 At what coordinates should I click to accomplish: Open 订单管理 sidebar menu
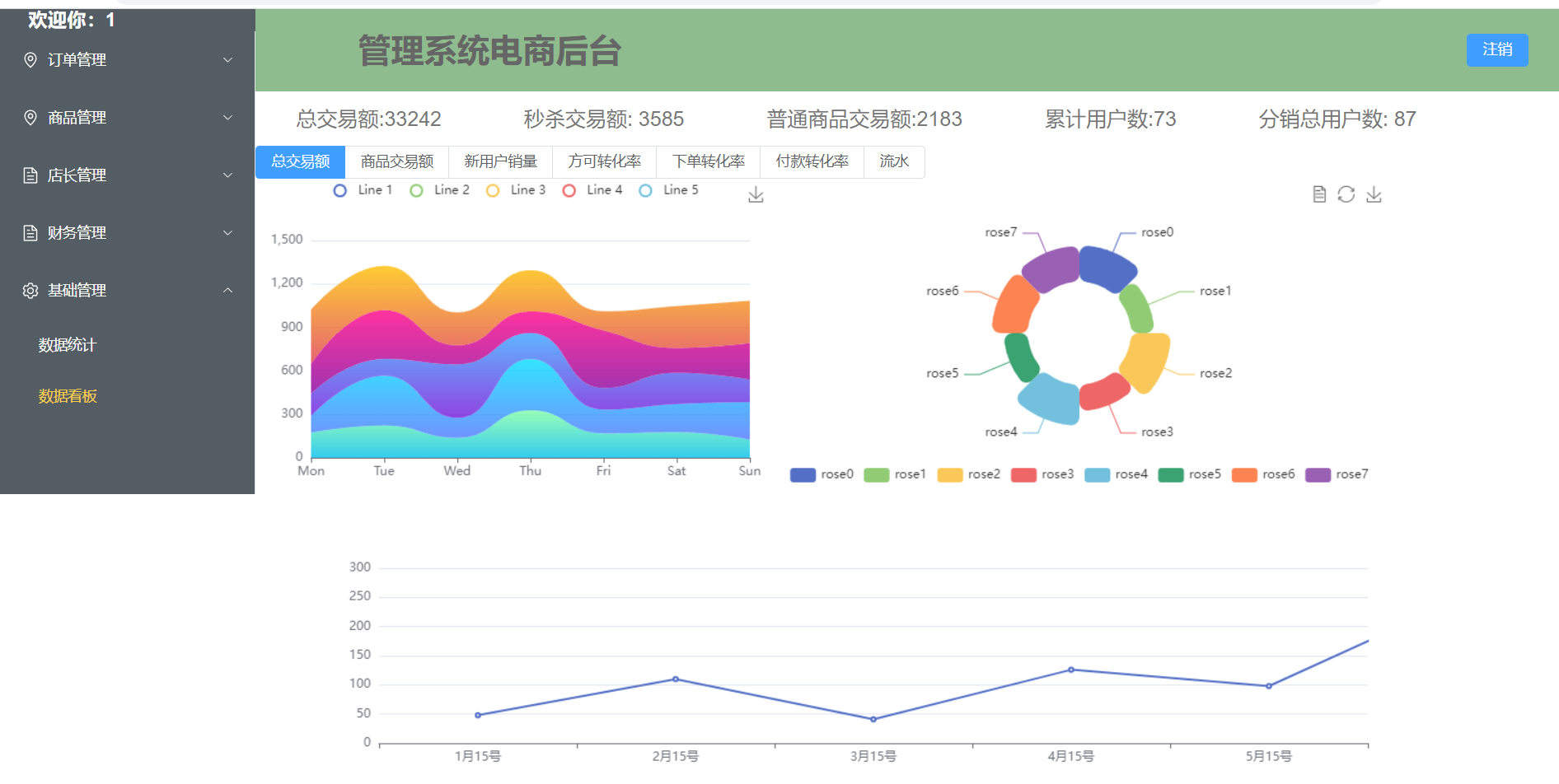[128, 60]
